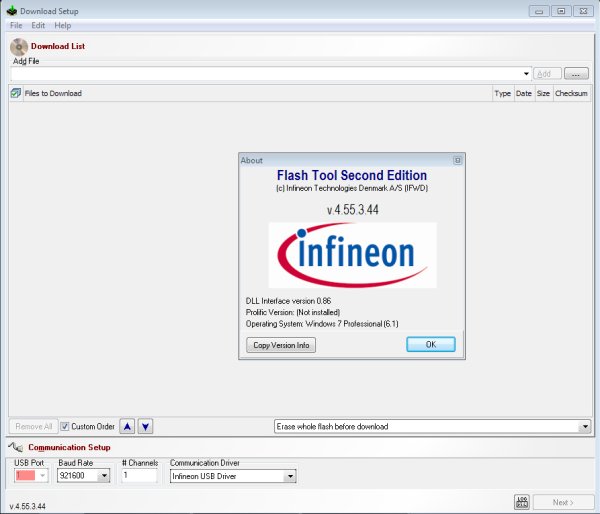Open the USB Port dropdown

pyautogui.click(x=42, y=476)
